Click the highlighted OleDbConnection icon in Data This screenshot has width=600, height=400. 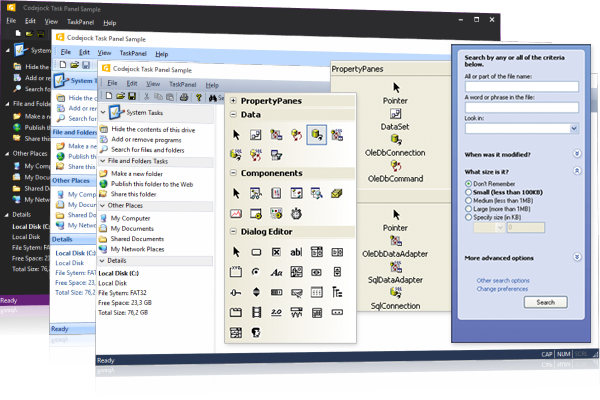point(317,133)
